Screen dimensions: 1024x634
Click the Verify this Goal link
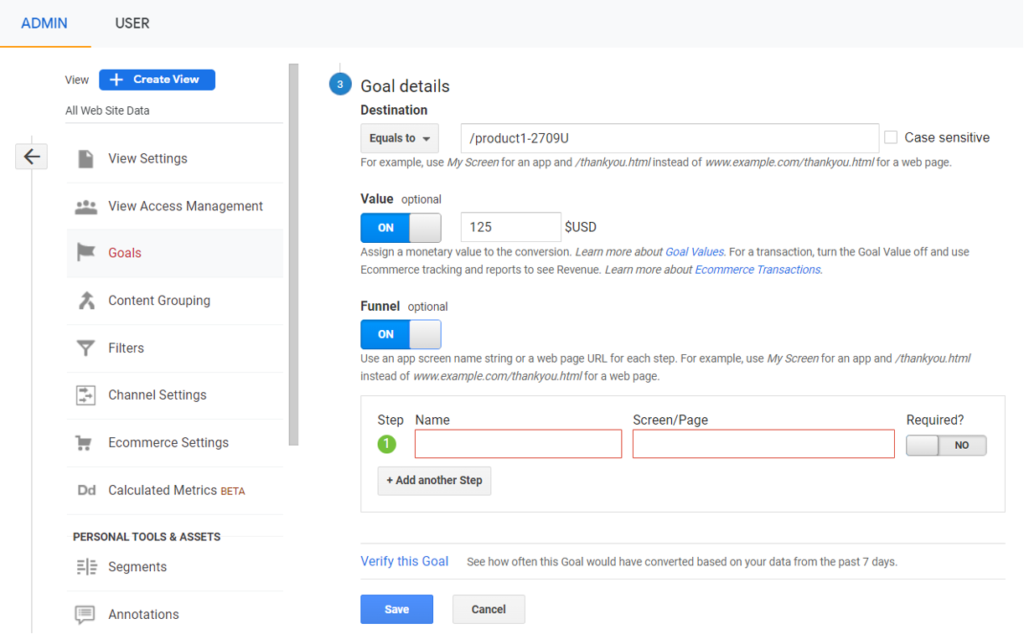[404, 561]
